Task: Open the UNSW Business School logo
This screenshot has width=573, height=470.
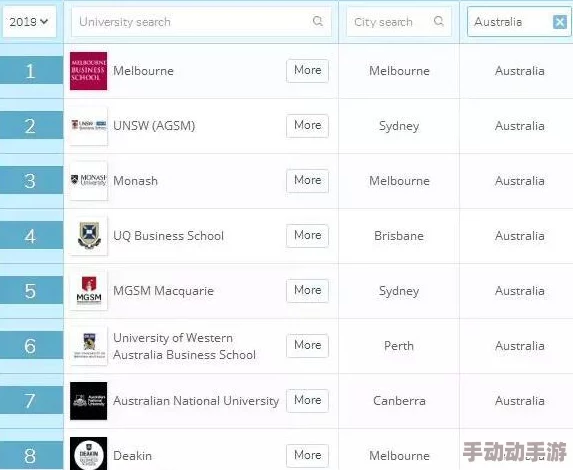Action: click(x=88, y=126)
